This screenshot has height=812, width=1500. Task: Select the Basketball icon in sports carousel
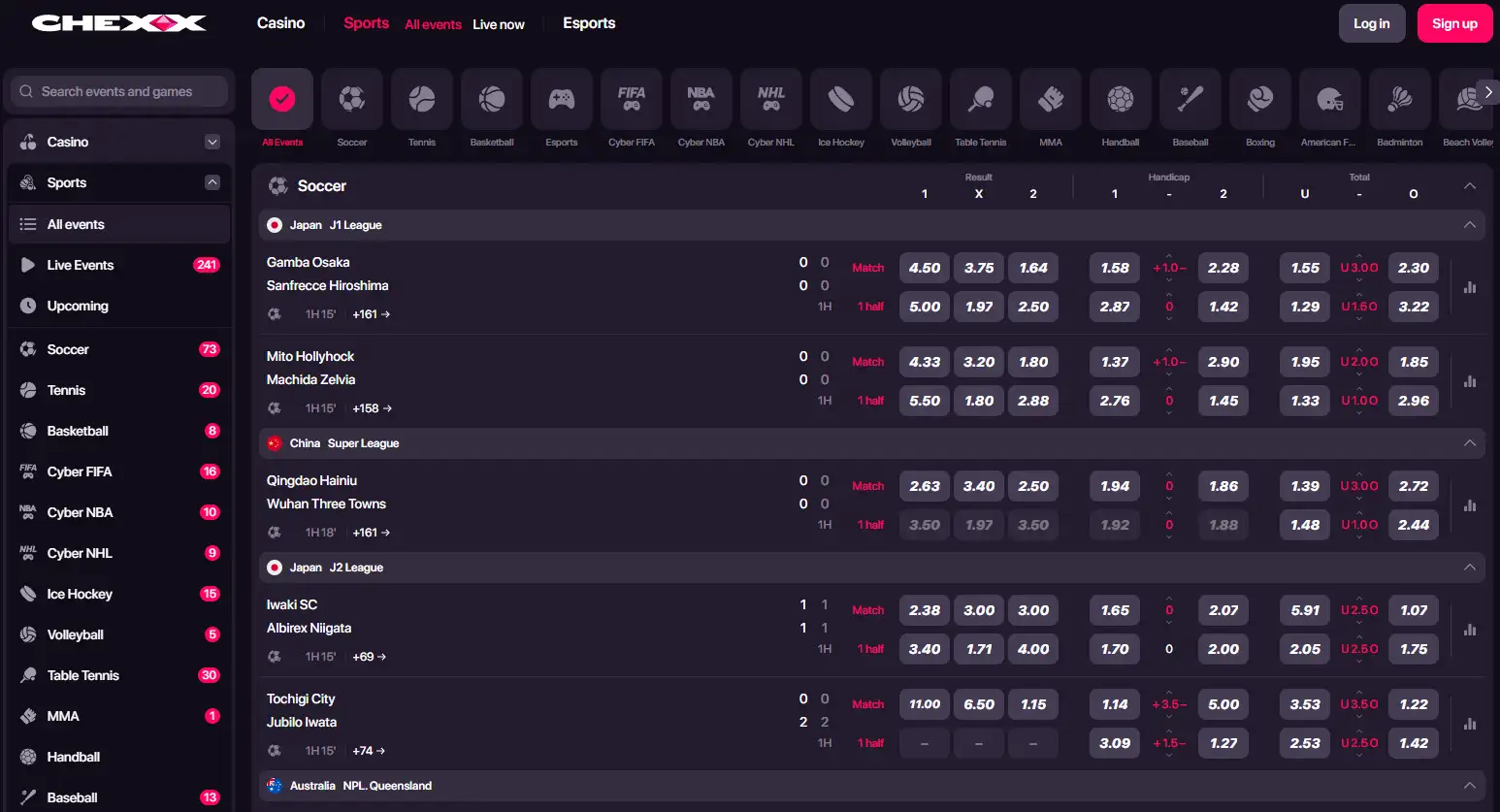[492, 99]
